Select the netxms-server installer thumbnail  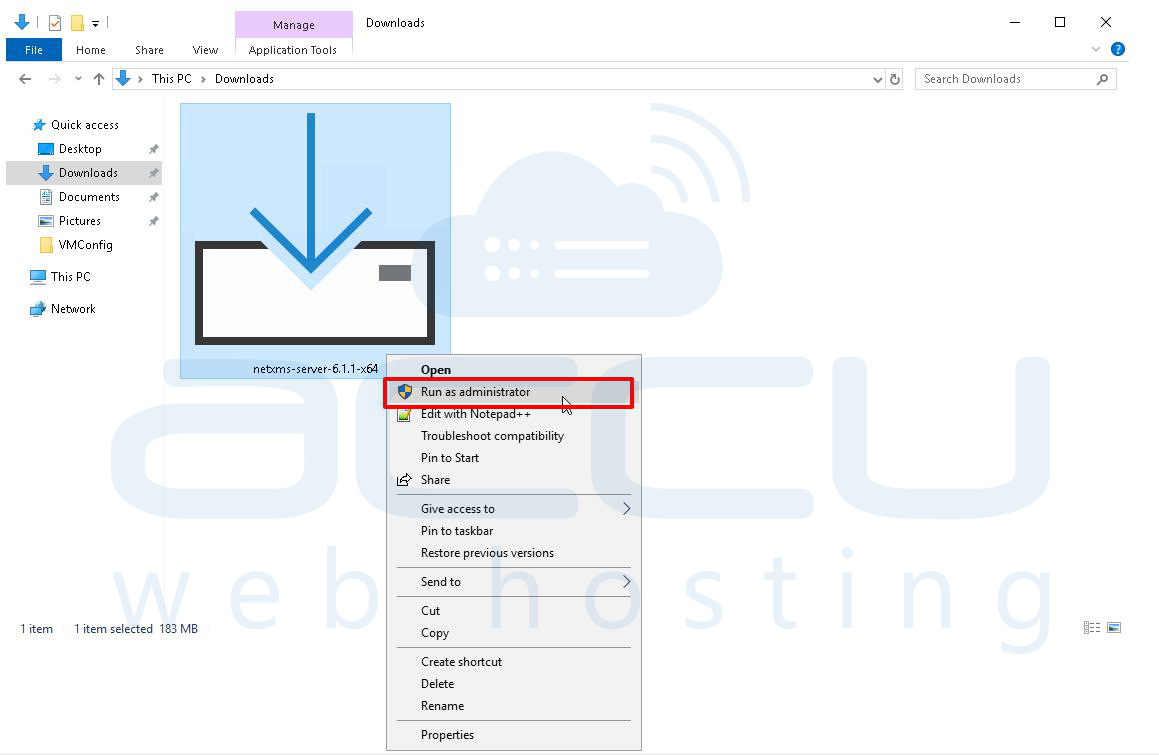pyautogui.click(x=315, y=229)
